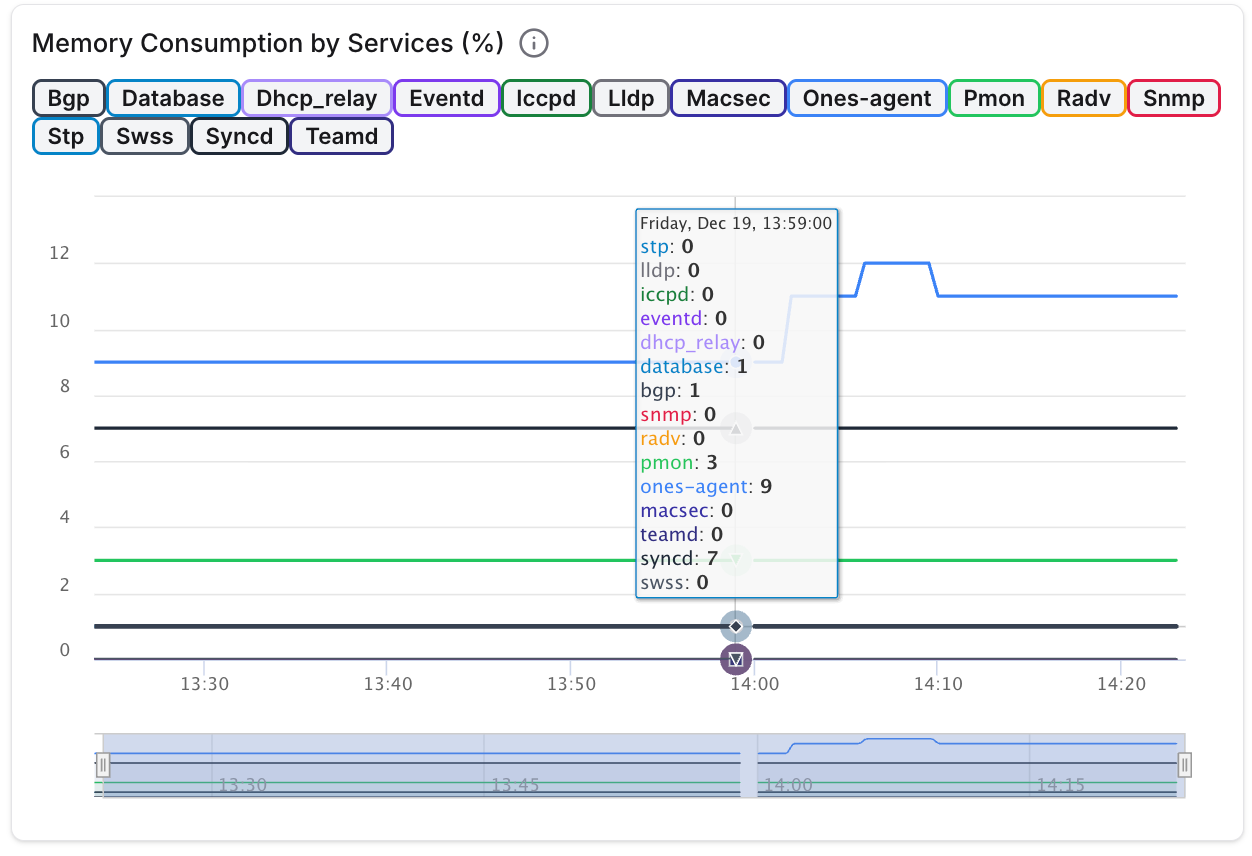Click the left handle of range navigator
Image resolution: width=1252 pixels, height=856 pixels.
[x=102, y=765]
